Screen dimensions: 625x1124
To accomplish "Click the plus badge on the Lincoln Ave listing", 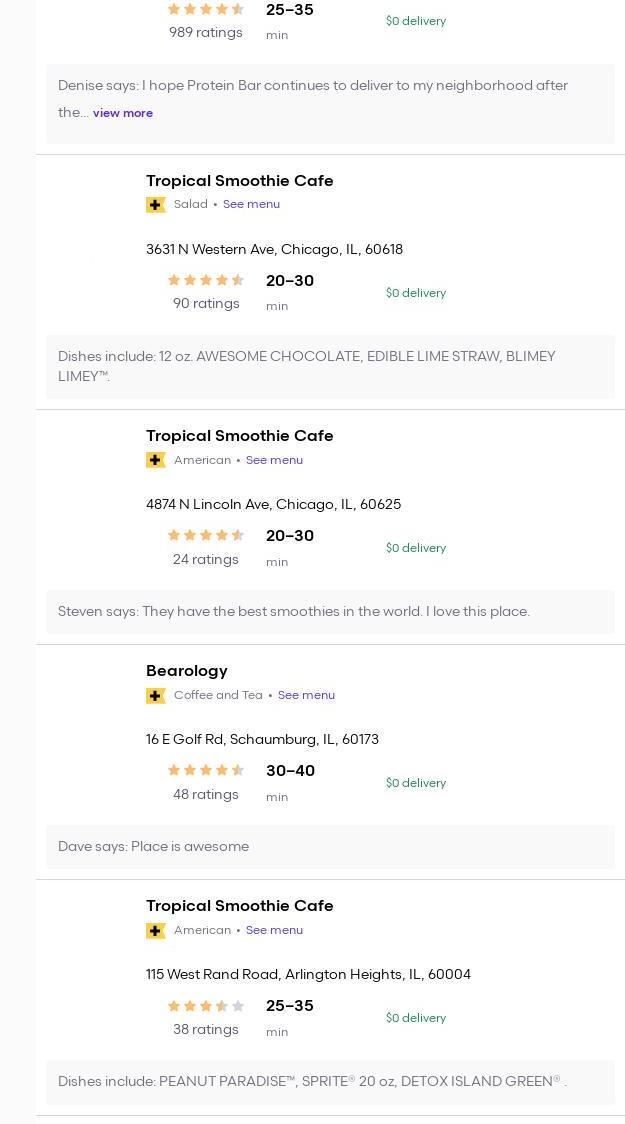I will (x=156, y=460).
